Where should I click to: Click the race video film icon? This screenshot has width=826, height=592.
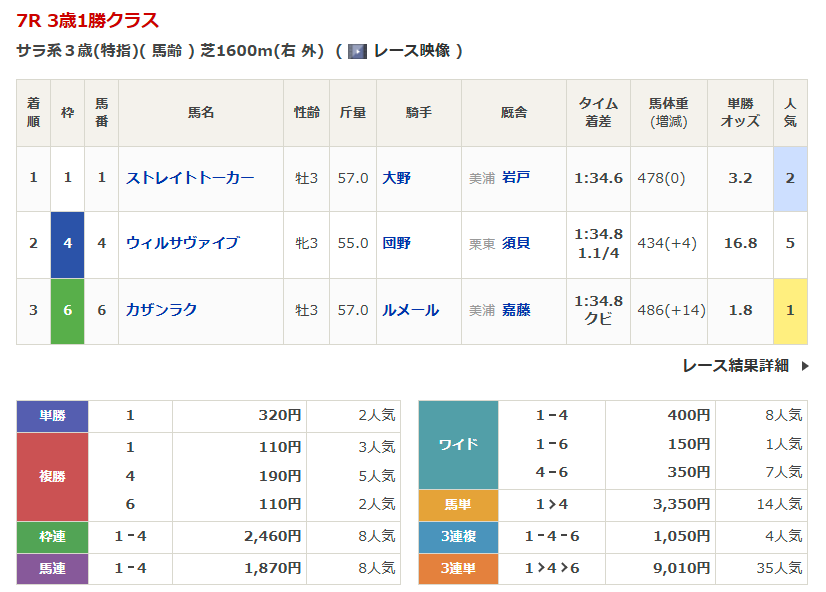point(357,51)
